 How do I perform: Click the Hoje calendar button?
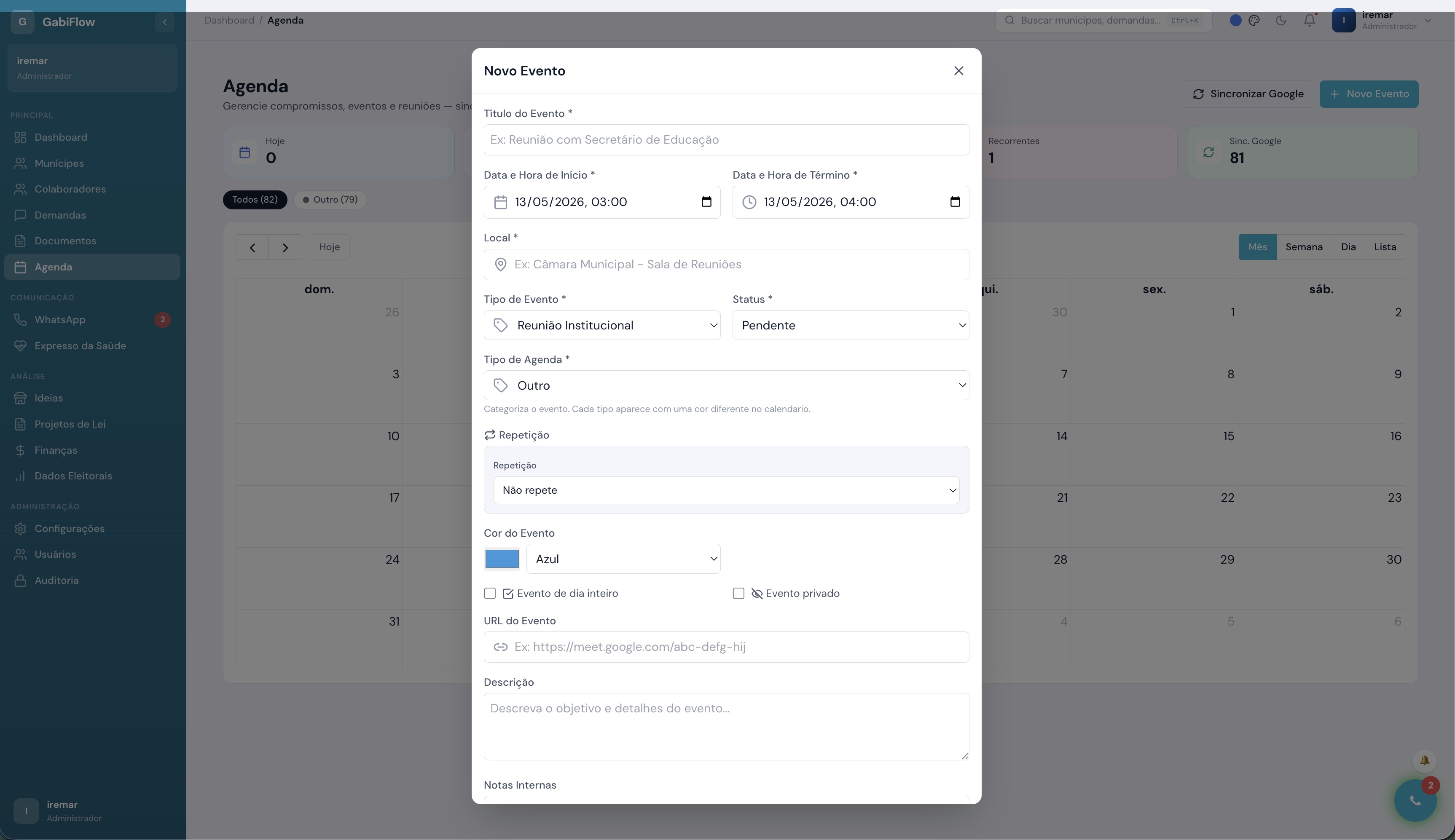click(x=330, y=247)
